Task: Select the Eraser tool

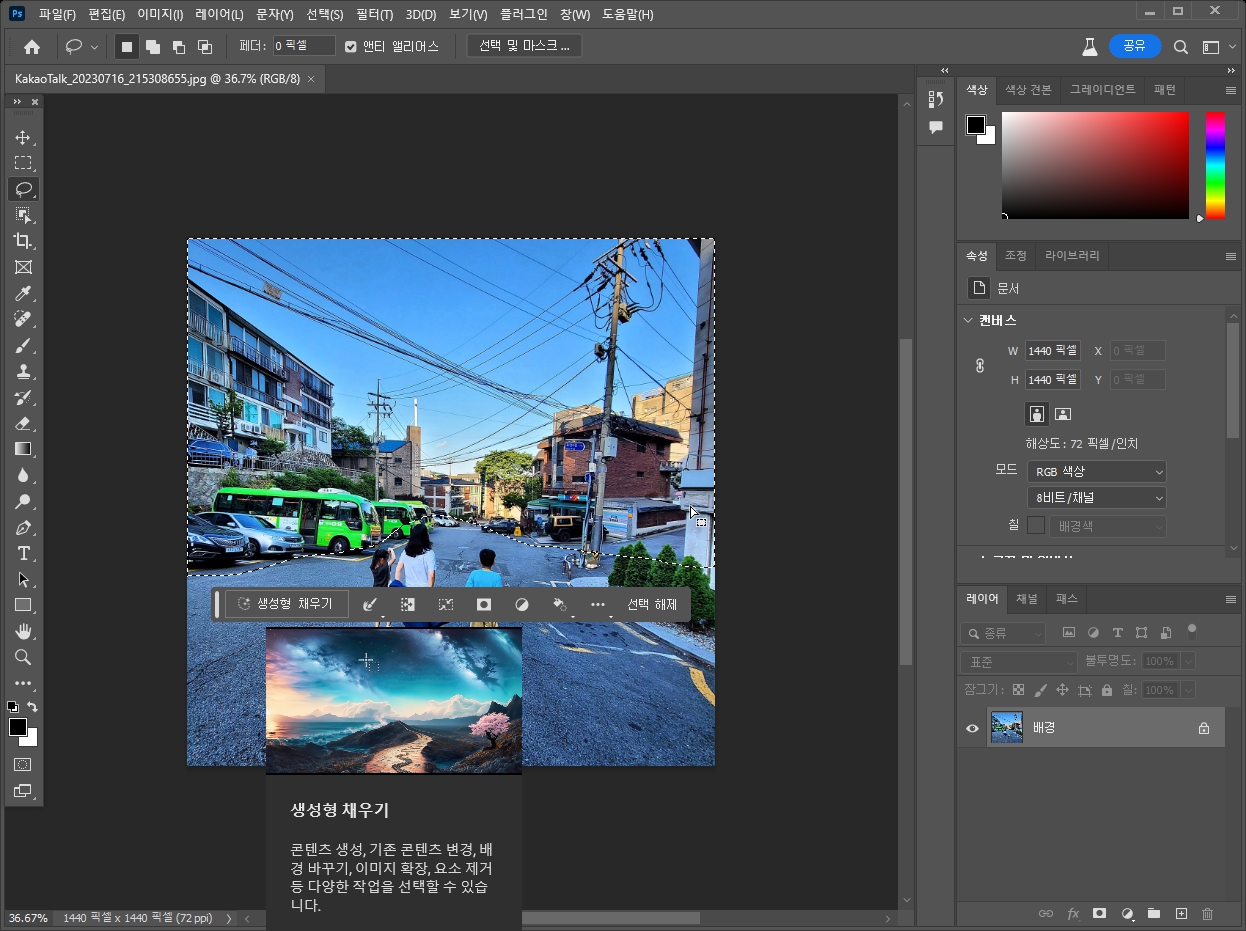Action: (23, 423)
